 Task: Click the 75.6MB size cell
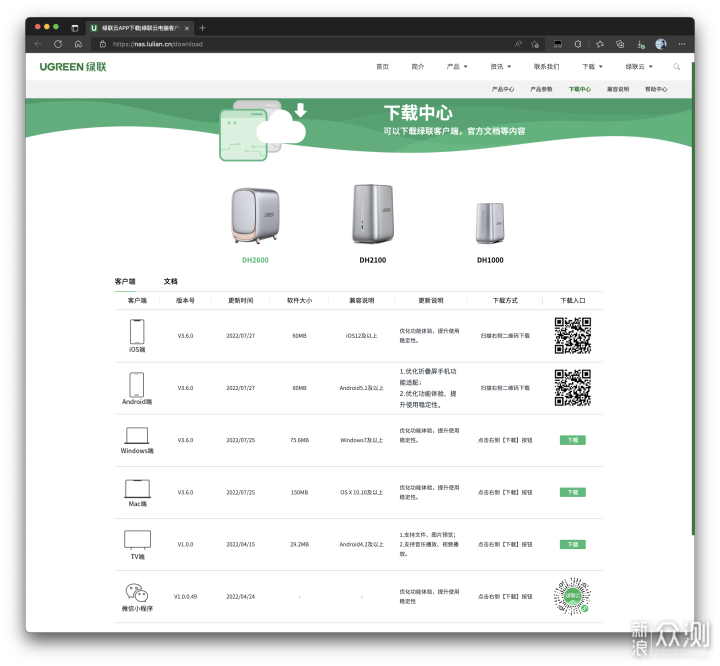299,440
